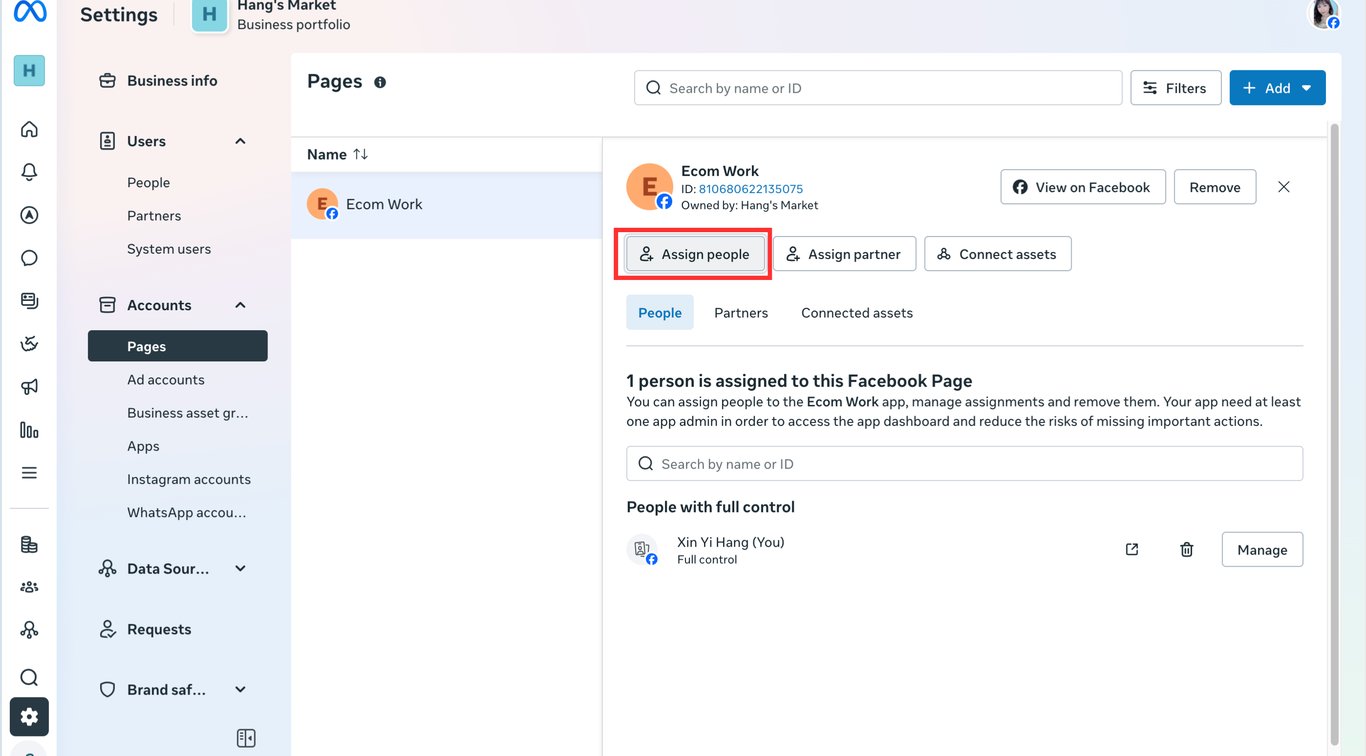Click the Pages search by name or ID field
Viewport: 1366px width, 756px height.
878,88
